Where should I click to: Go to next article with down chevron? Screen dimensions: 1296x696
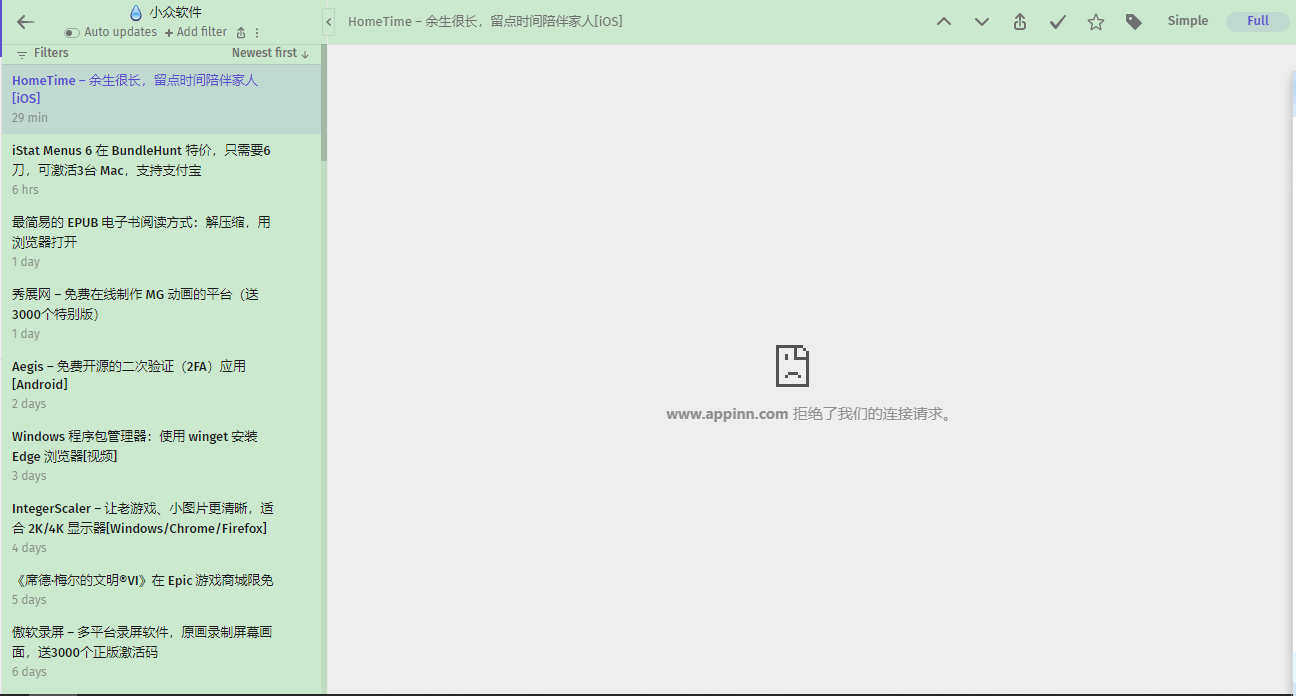(981, 22)
